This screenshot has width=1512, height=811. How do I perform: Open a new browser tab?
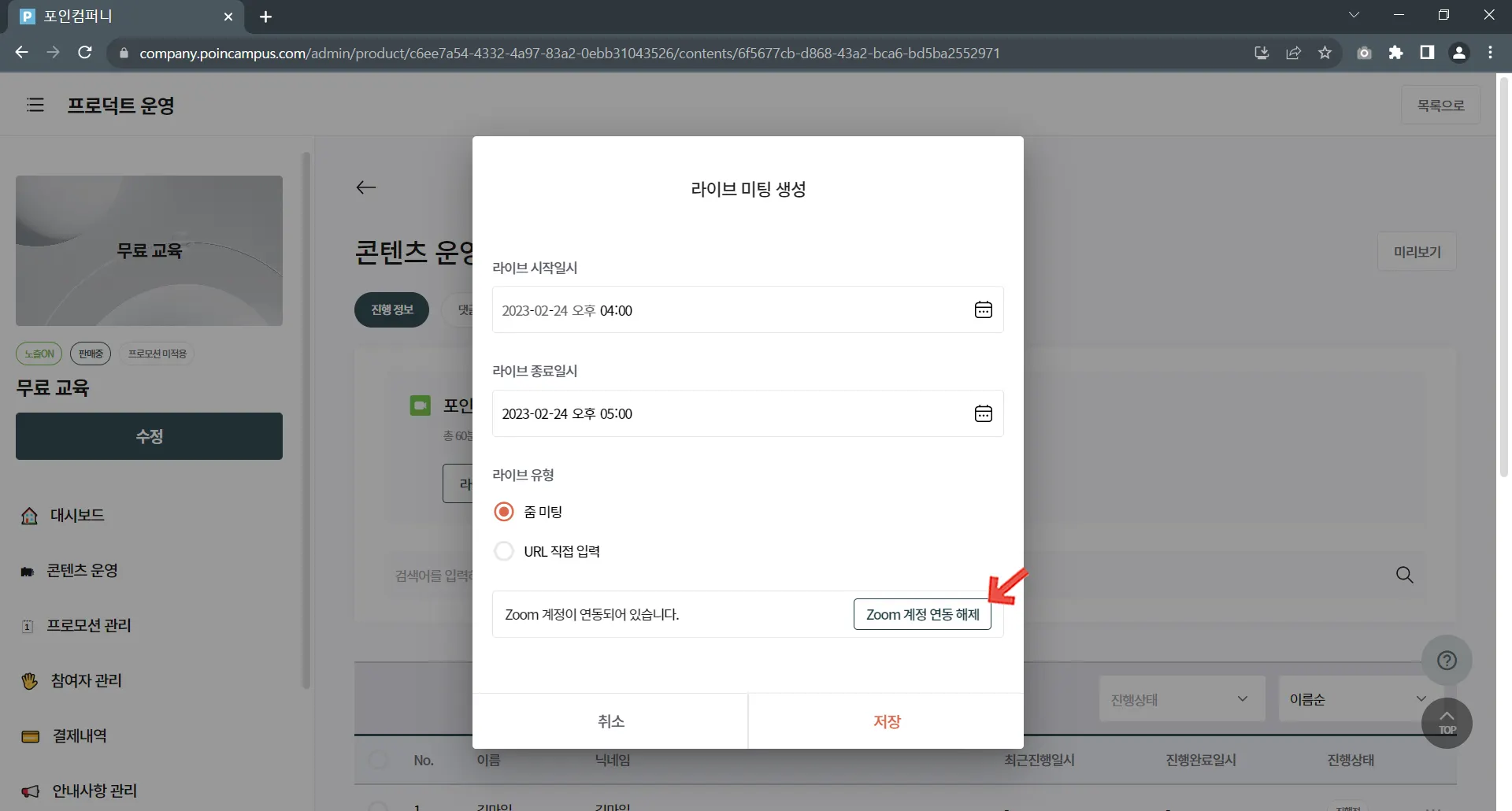tap(265, 17)
